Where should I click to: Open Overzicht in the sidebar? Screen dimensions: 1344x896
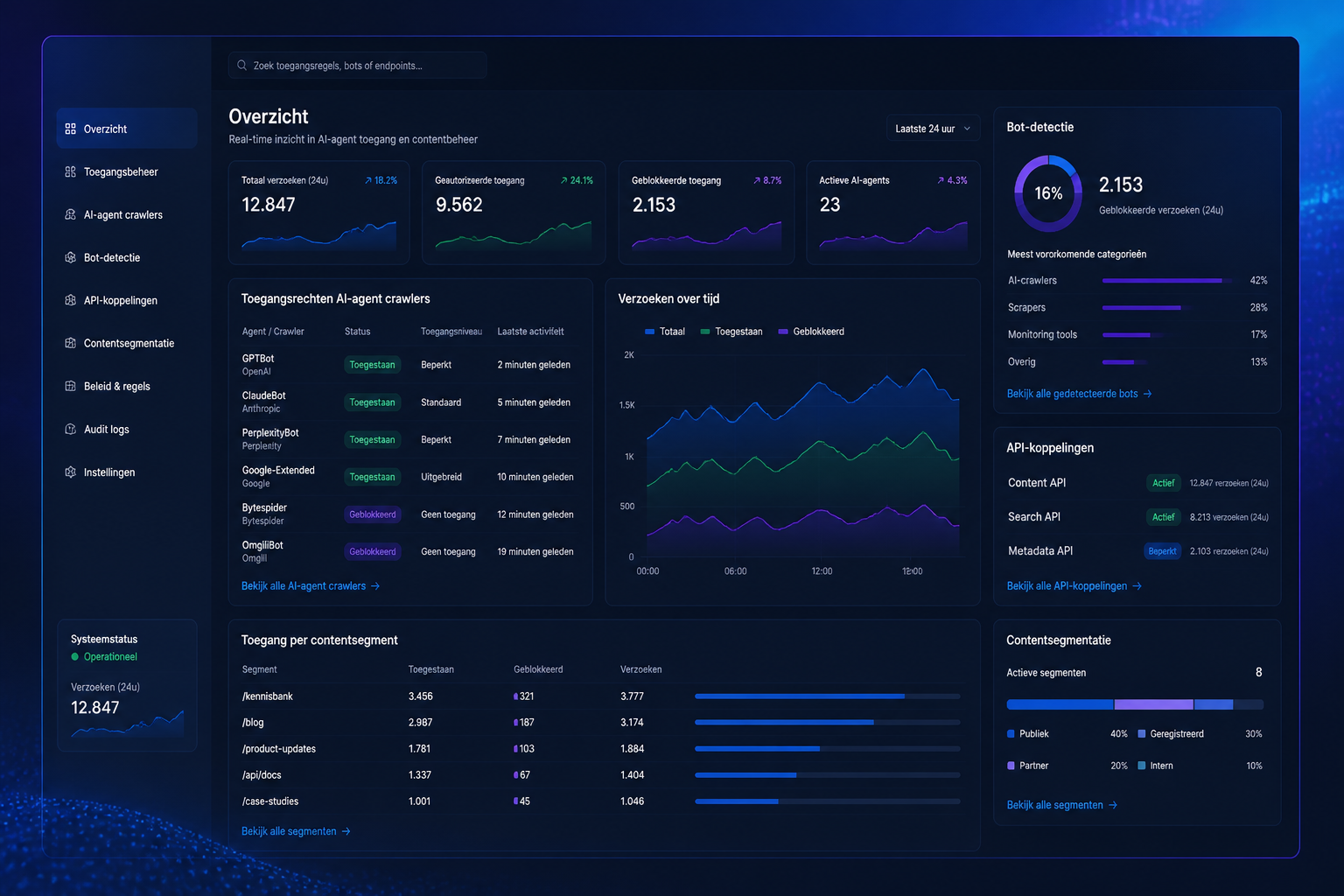(x=126, y=129)
